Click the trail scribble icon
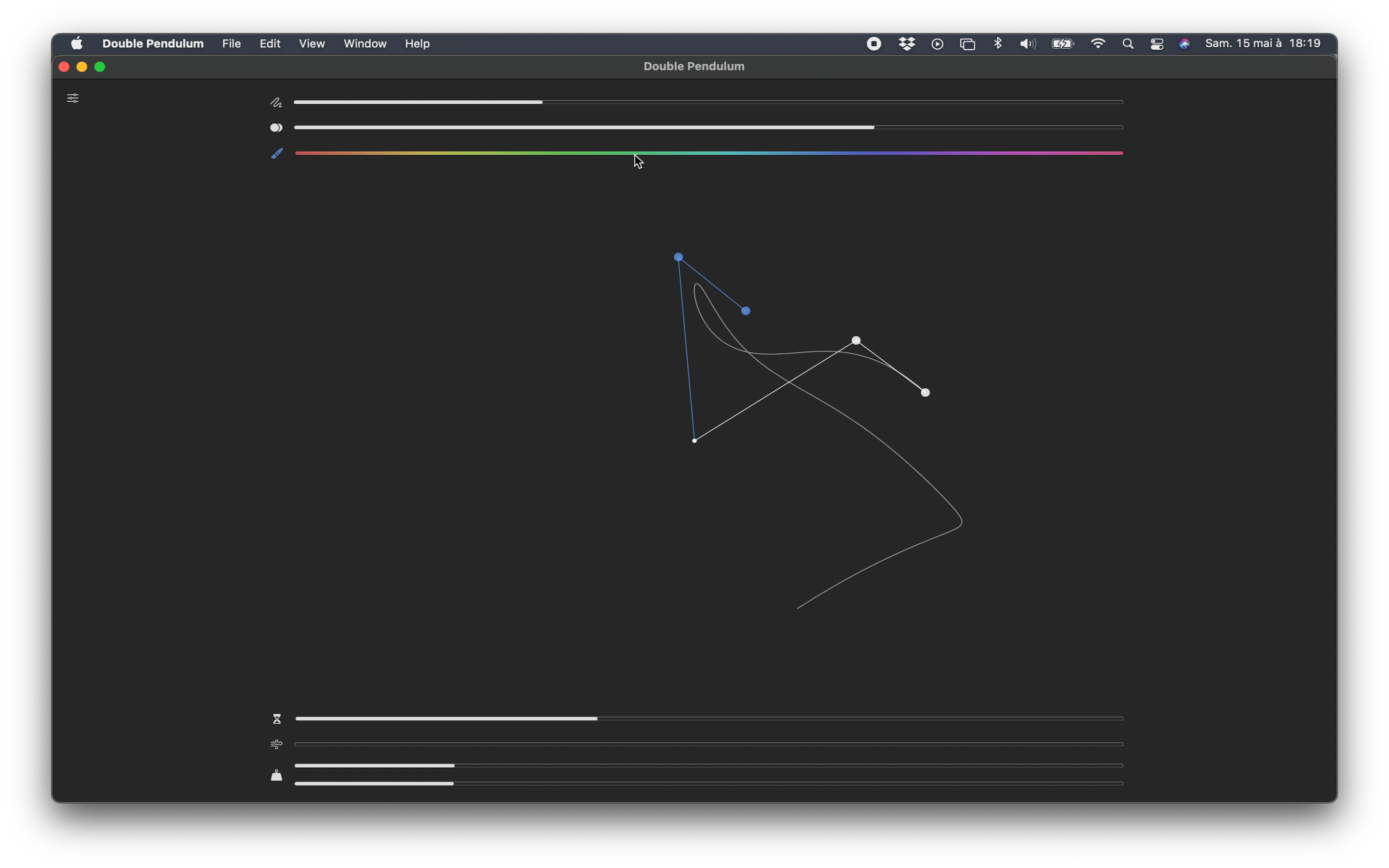The image size is (1389, 868). 276,103
